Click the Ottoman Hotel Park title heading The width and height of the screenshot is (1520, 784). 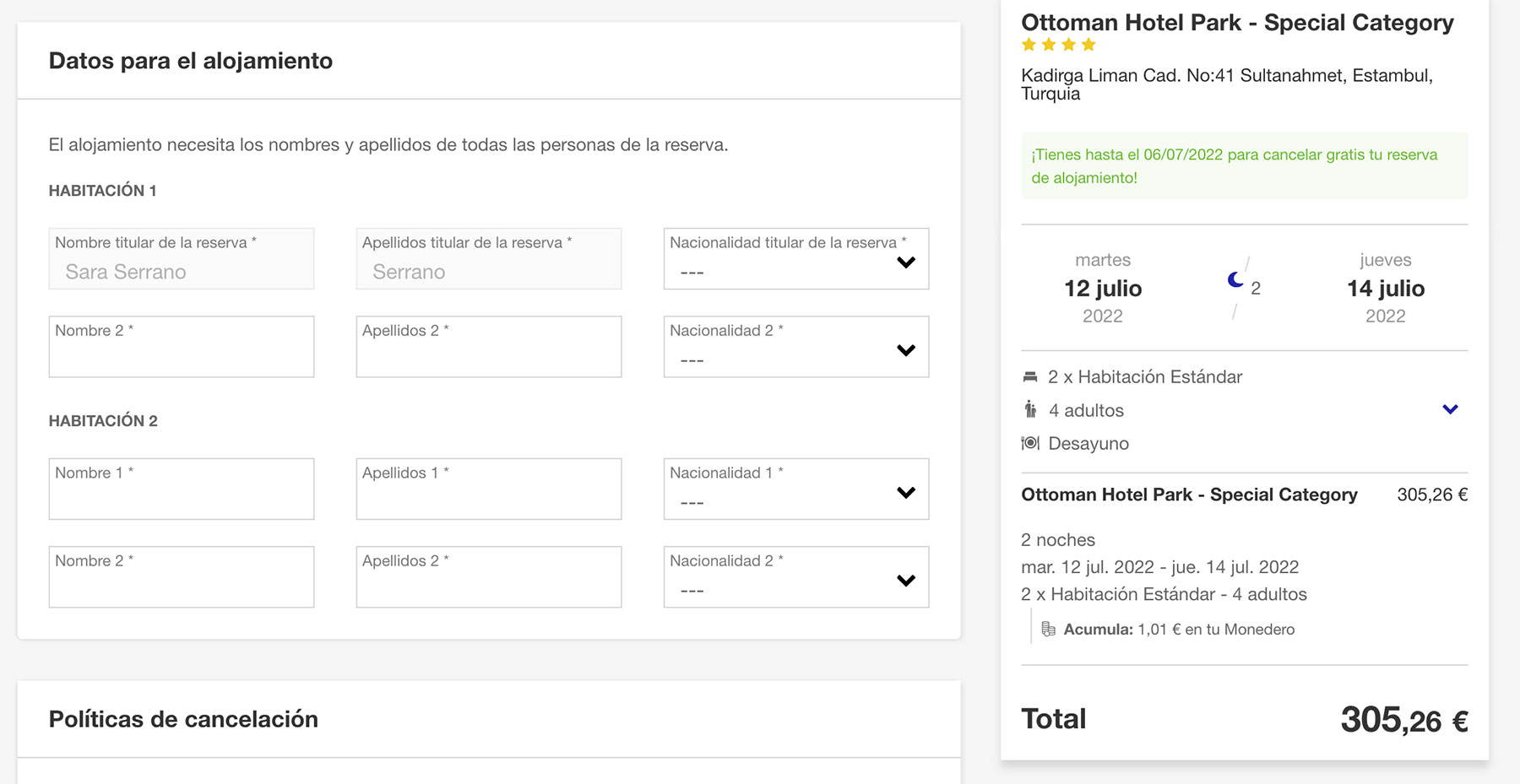coord(1237,23)
